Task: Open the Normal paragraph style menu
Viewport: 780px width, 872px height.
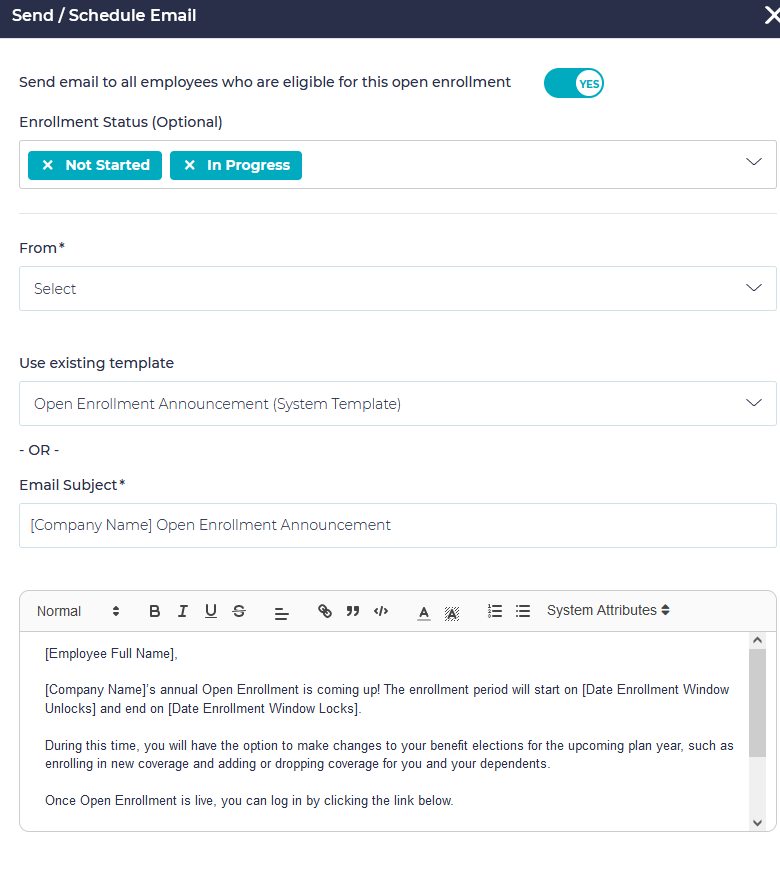Action: (x=75, y=610)
